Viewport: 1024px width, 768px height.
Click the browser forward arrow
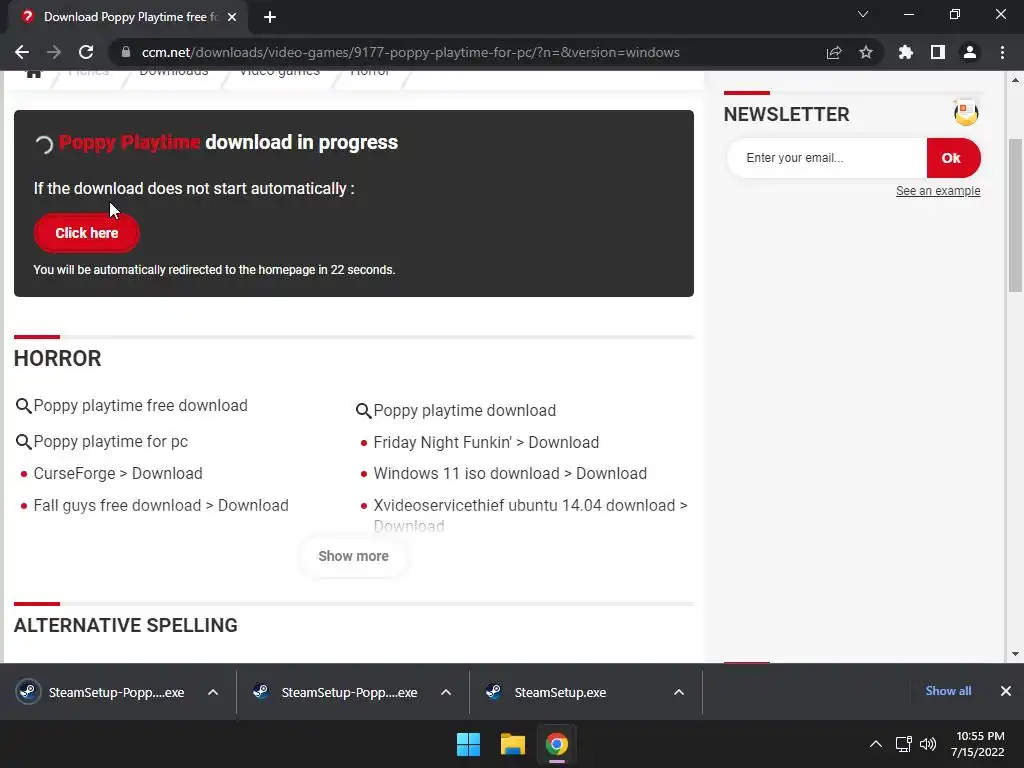point(54,52)
